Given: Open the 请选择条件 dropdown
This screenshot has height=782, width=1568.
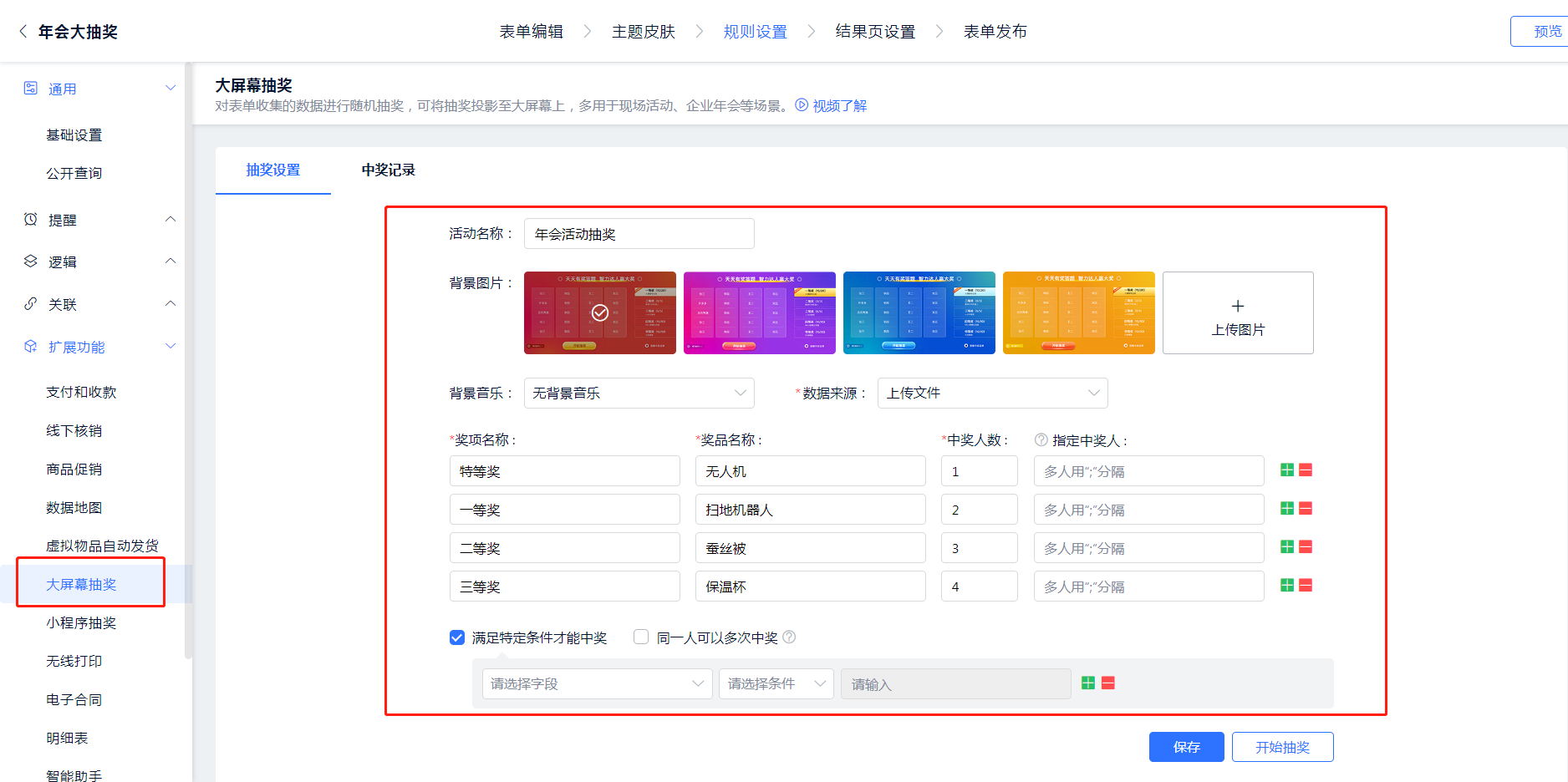Looking at the screenshot, I should pyautogui.click(x=776, y=683).
